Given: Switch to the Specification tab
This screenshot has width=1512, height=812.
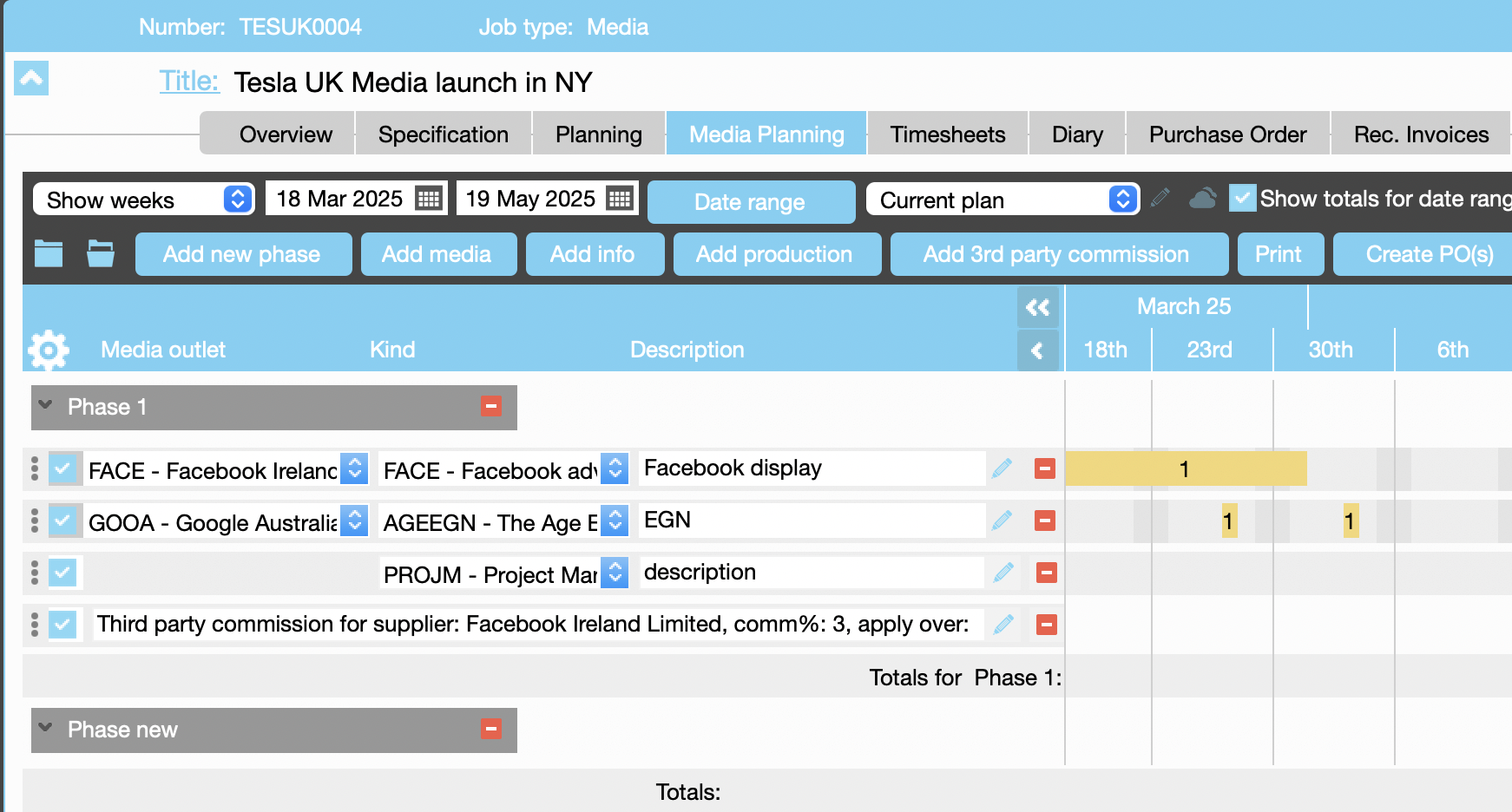Looking at the screenshot, I should point(444,134).
